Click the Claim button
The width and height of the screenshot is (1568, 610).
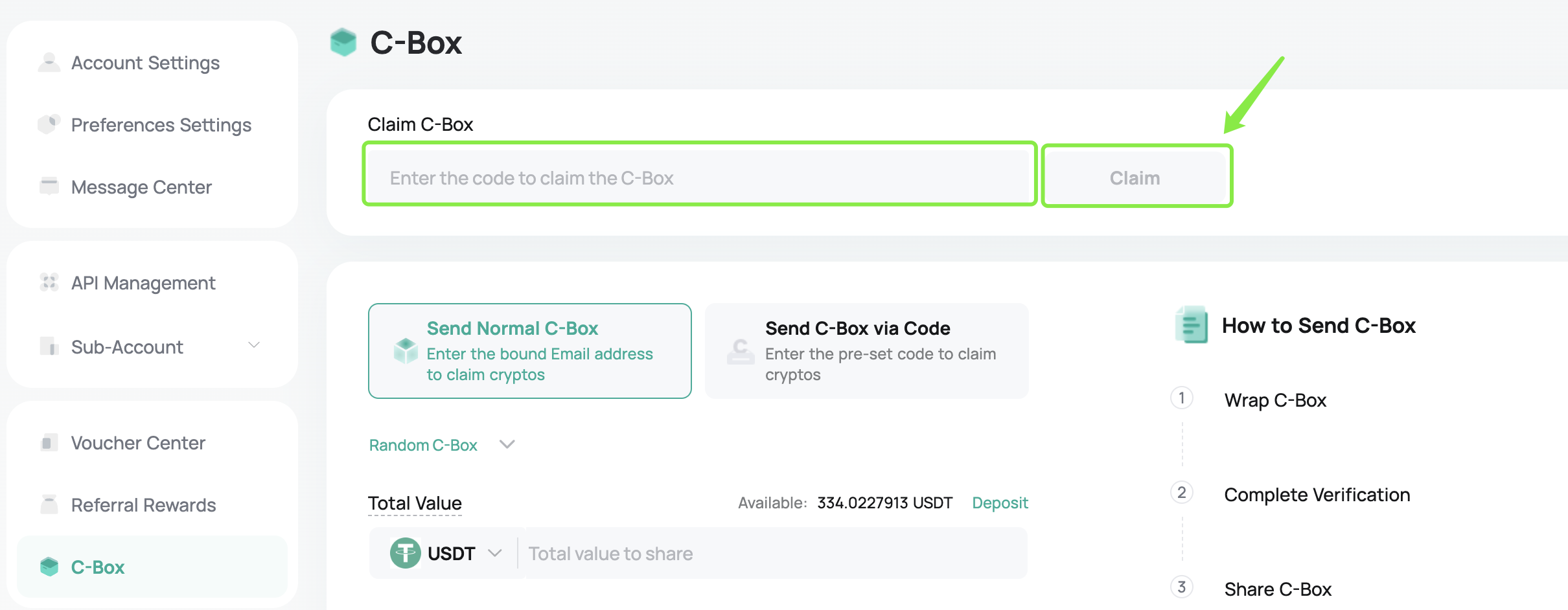coord(1136,177)
